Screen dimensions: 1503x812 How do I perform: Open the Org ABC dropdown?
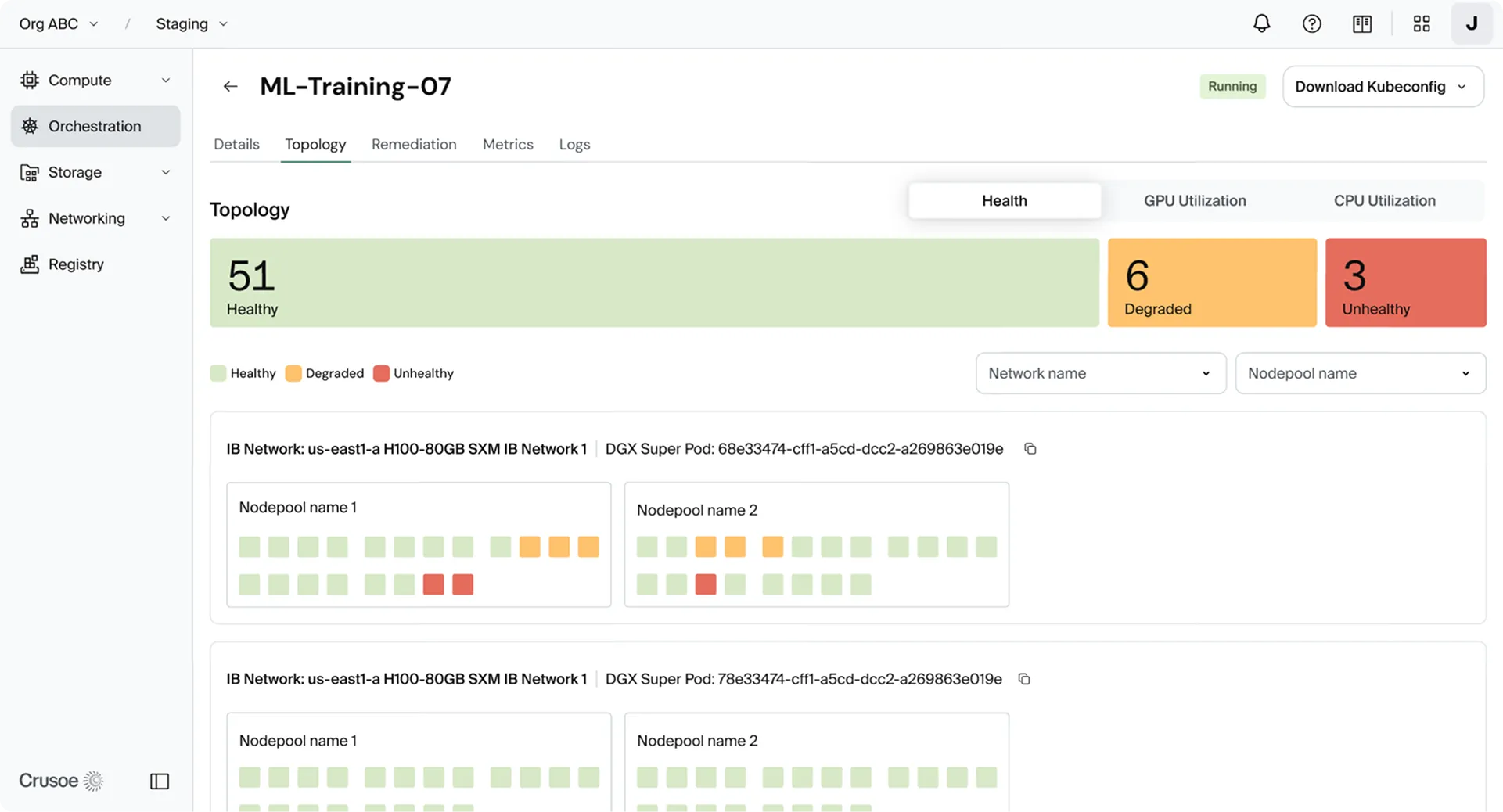(x=59, y=23)
